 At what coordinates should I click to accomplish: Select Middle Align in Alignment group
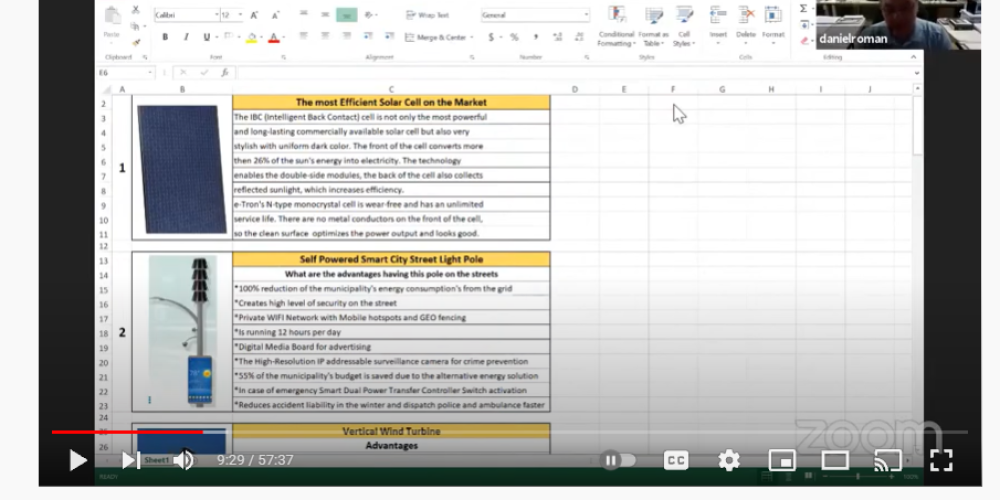(x=325, y=15)
